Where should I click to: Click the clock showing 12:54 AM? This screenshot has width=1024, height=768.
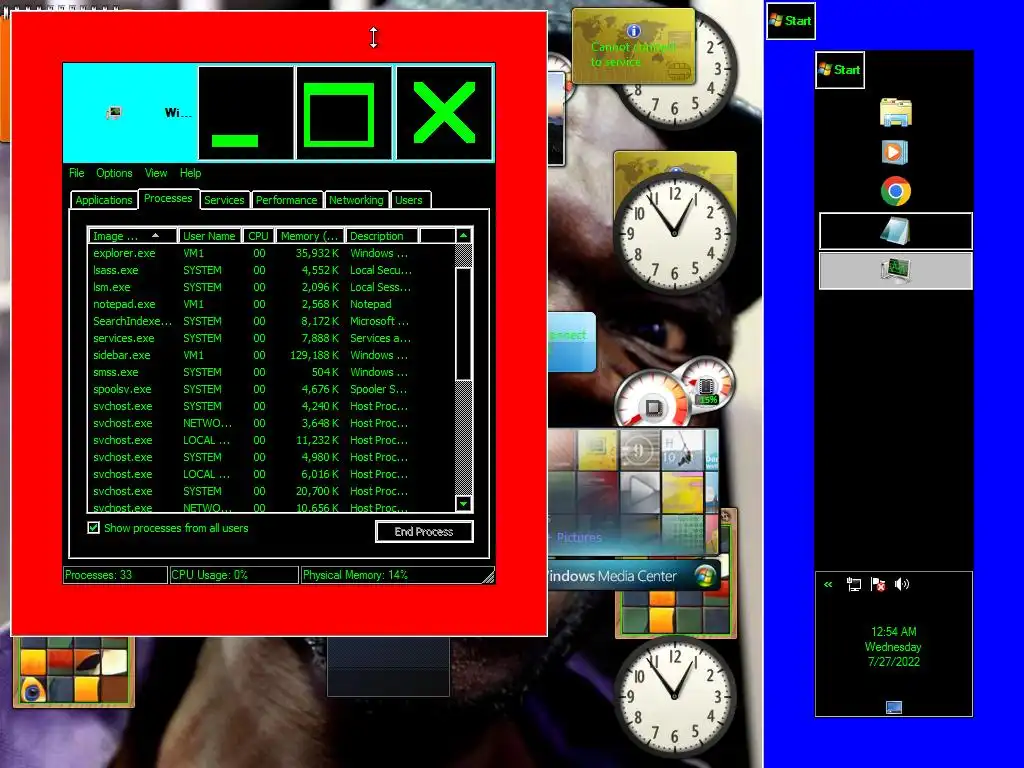[893, 647]
